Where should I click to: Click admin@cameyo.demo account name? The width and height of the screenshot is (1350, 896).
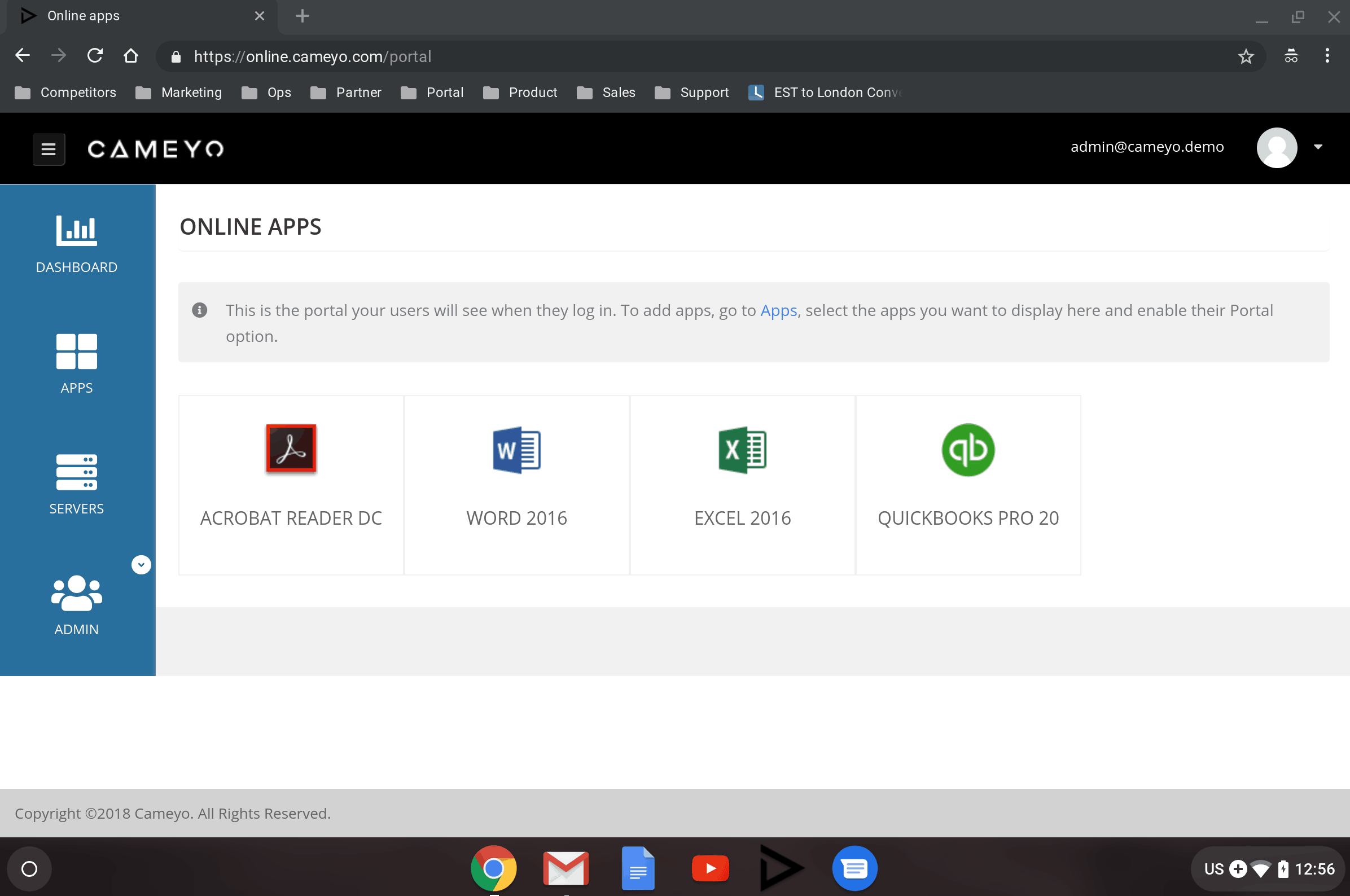pyautogui.click(x=1147, y=147)
